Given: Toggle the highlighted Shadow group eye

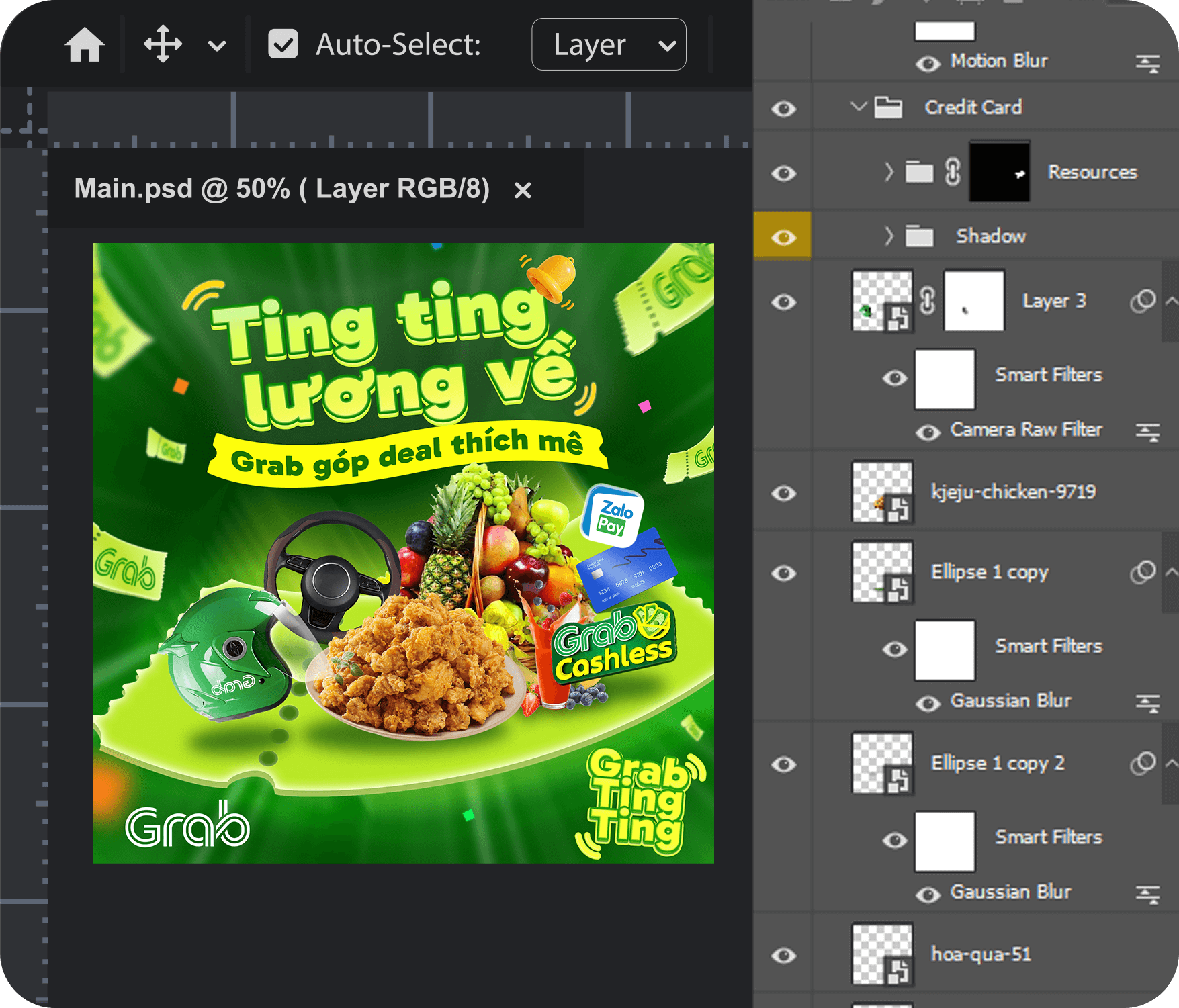Looking at the screenshot, I should (x=783, y=237).
